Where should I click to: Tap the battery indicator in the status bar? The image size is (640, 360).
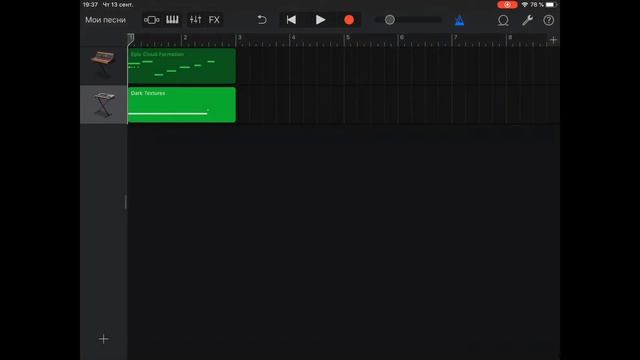pos(551,4)
